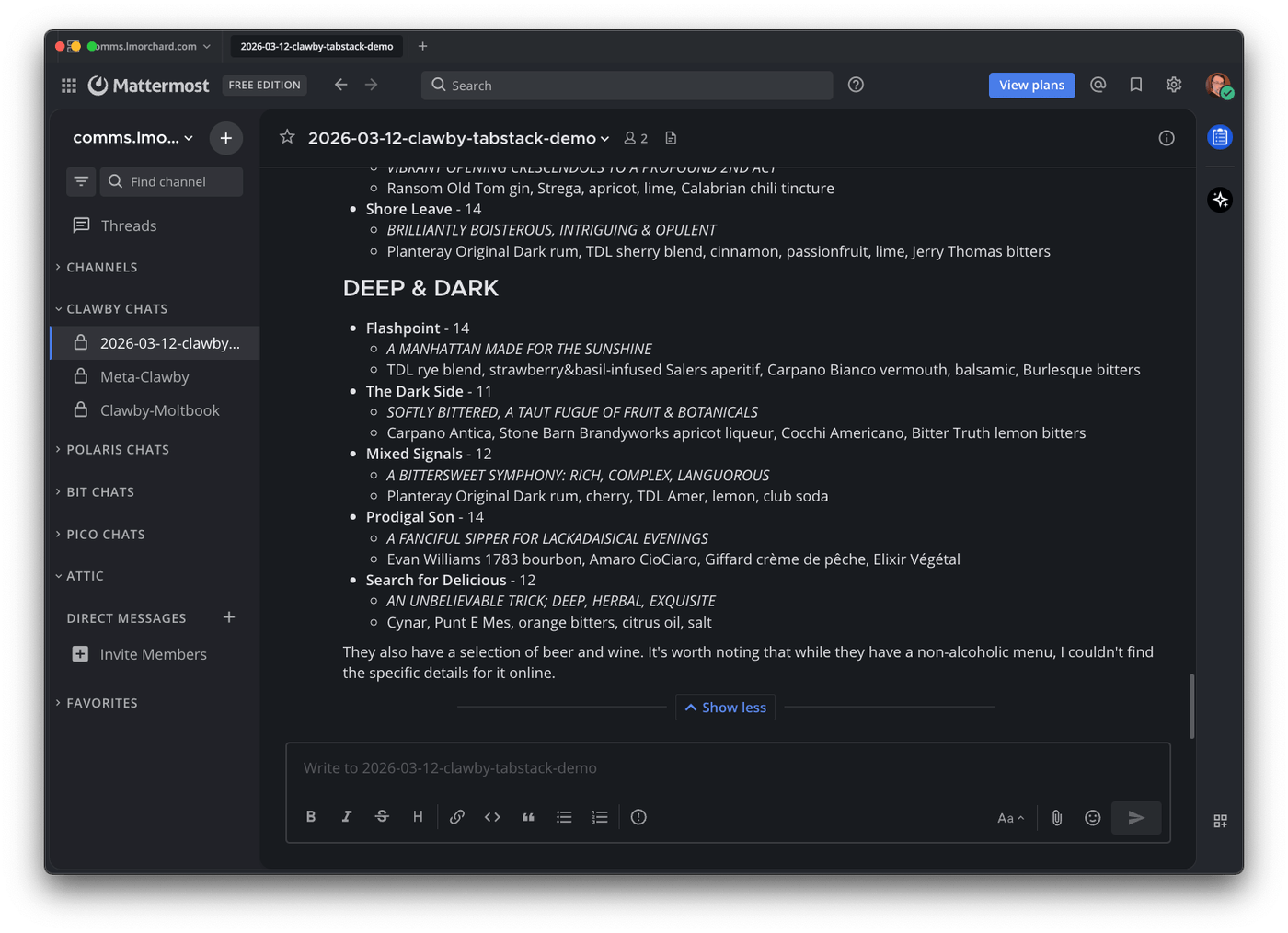
Task: Toggle channel info panel icon
Action: tap(1167, 138)
